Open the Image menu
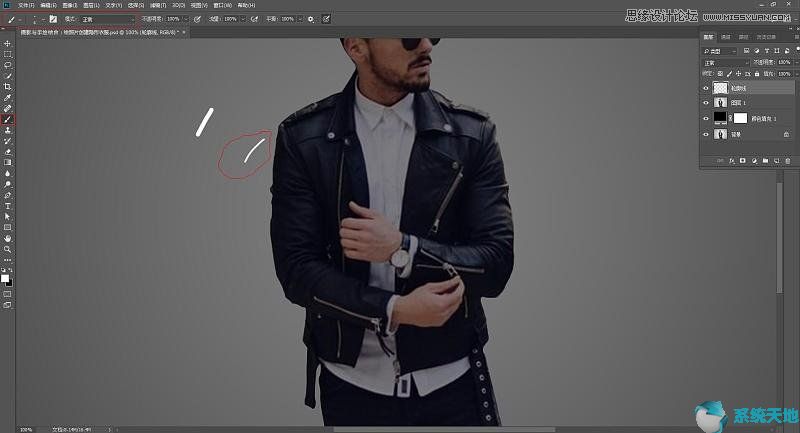The image size is (800, 433). pyautogui.click(x=69, y=5)
